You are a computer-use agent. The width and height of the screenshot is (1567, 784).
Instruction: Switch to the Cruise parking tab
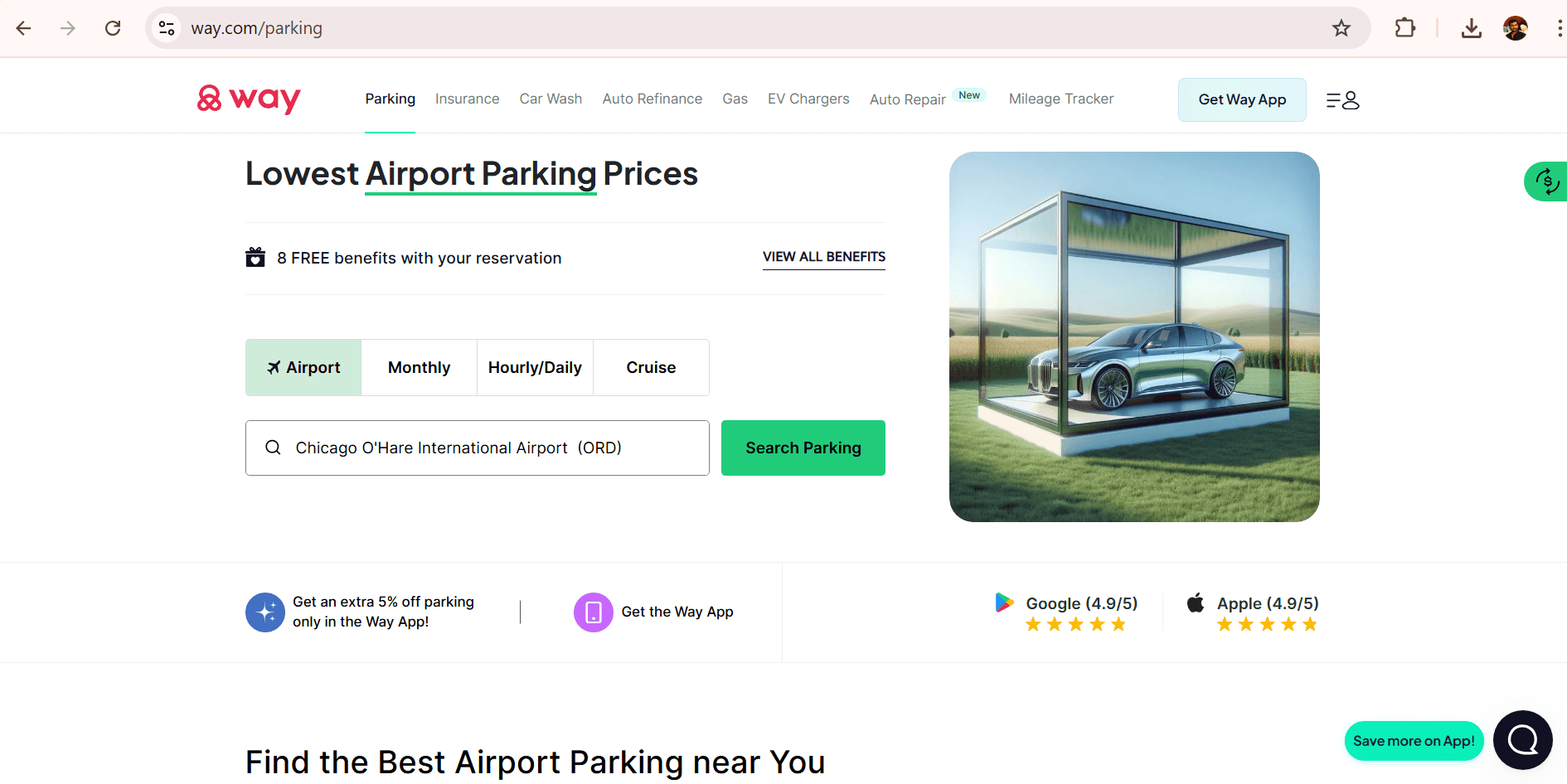click(651, 367)
